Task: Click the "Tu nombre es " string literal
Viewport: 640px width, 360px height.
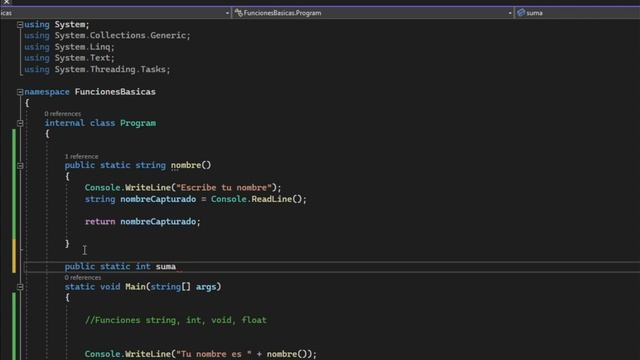Action: (x=214, y=354)
